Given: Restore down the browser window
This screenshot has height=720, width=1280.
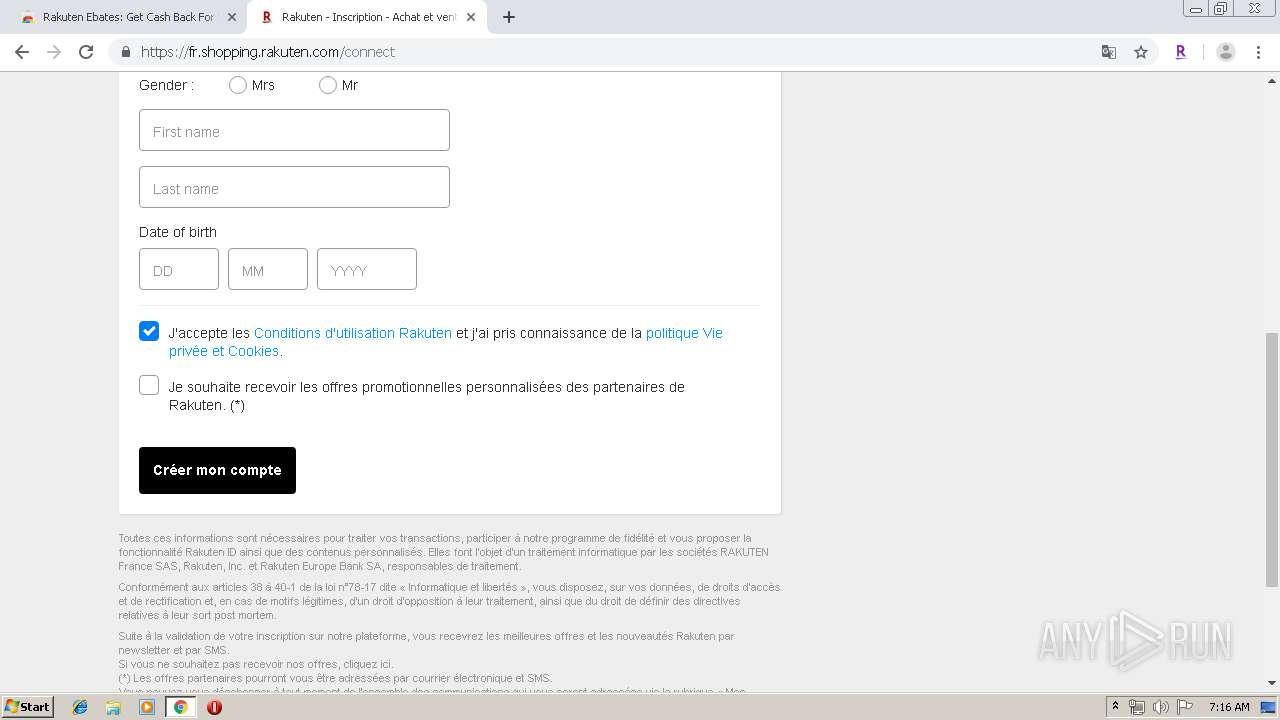Looking at the screenshot, I should [x=1221, y=8].
